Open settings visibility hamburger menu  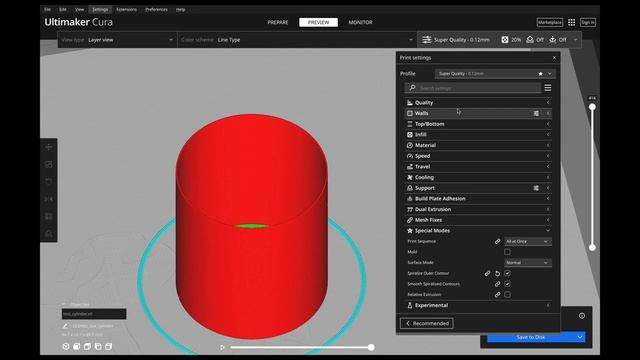tap(548, 88)
